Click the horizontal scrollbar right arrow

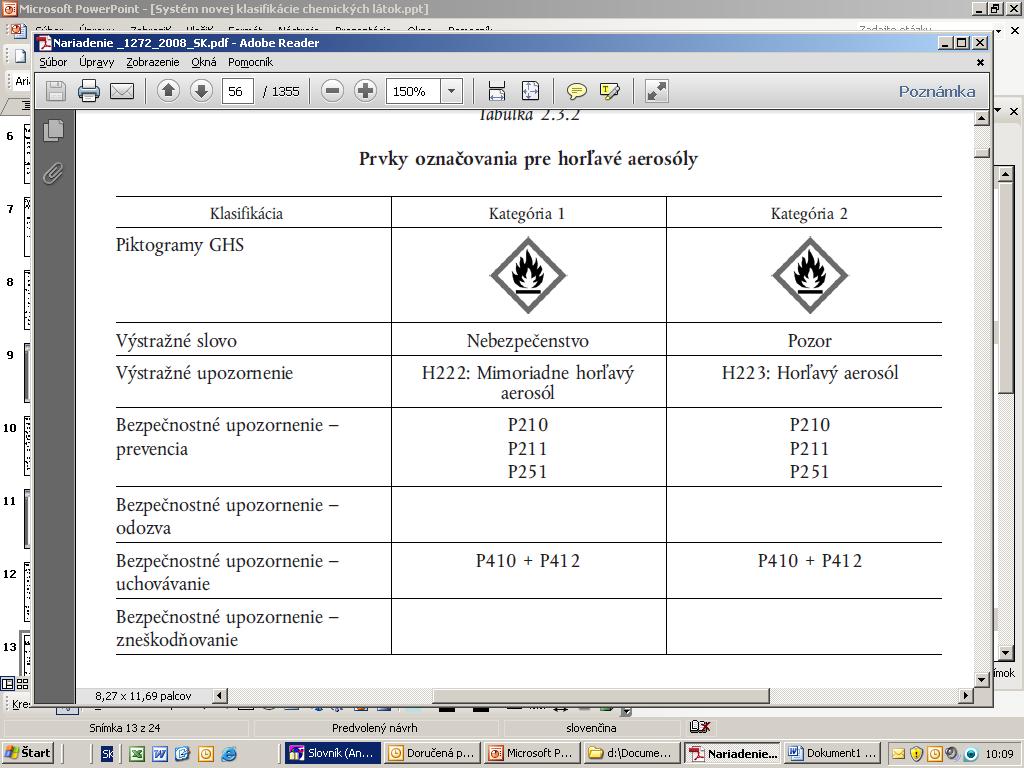pyautogui.click(x=966, y=696)
